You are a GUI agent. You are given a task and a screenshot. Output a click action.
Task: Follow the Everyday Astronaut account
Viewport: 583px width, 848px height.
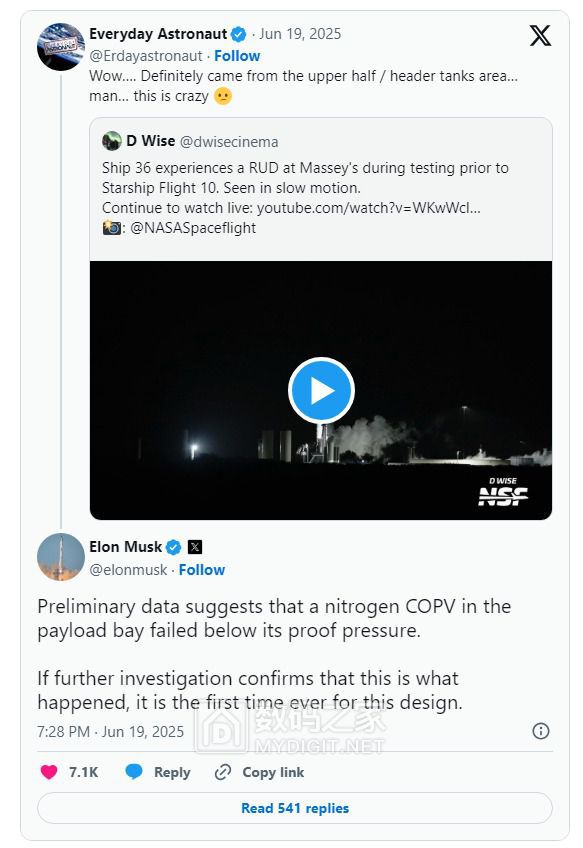pyautogui.click(x=237, y=56)
